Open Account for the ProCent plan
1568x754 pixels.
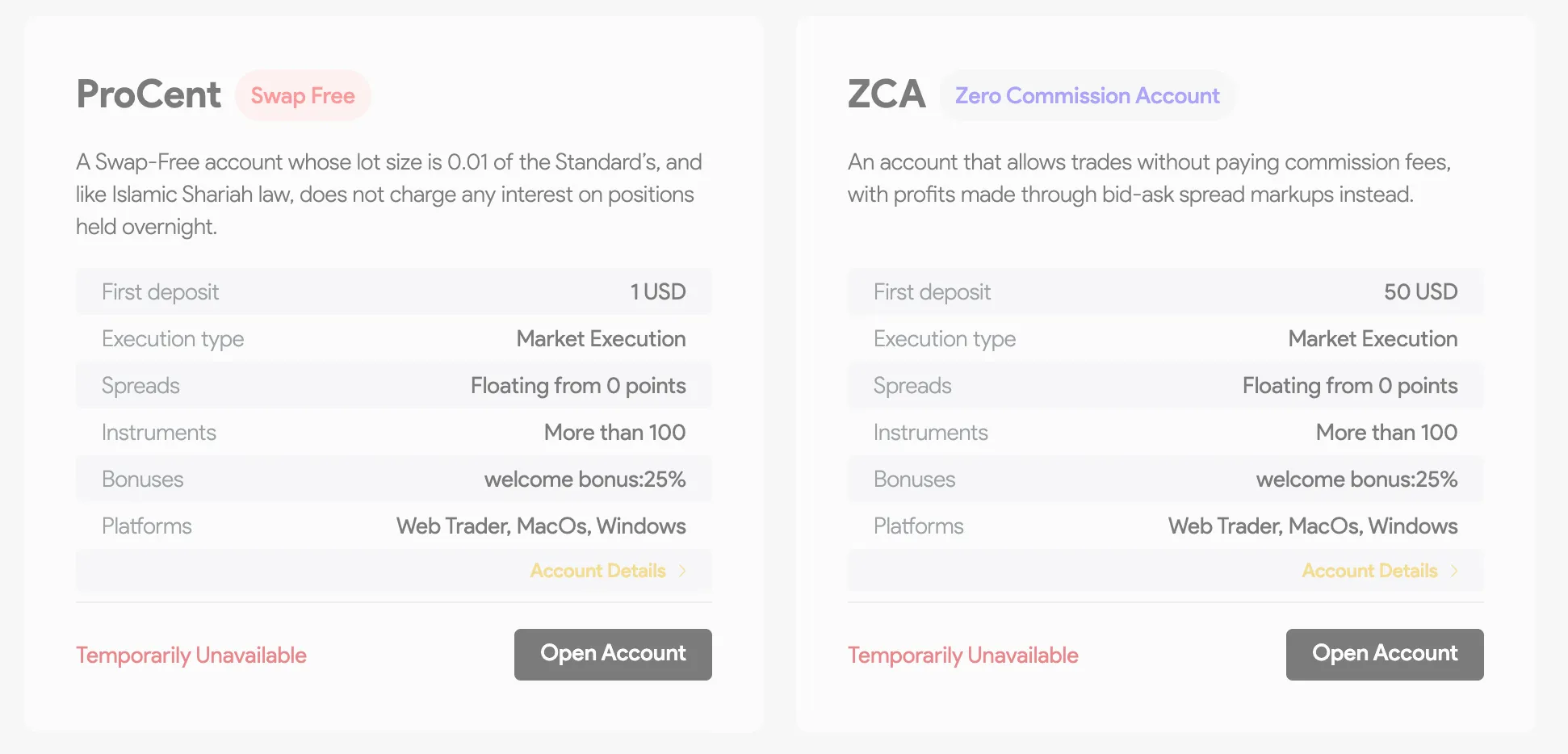[x=613, y=654]
